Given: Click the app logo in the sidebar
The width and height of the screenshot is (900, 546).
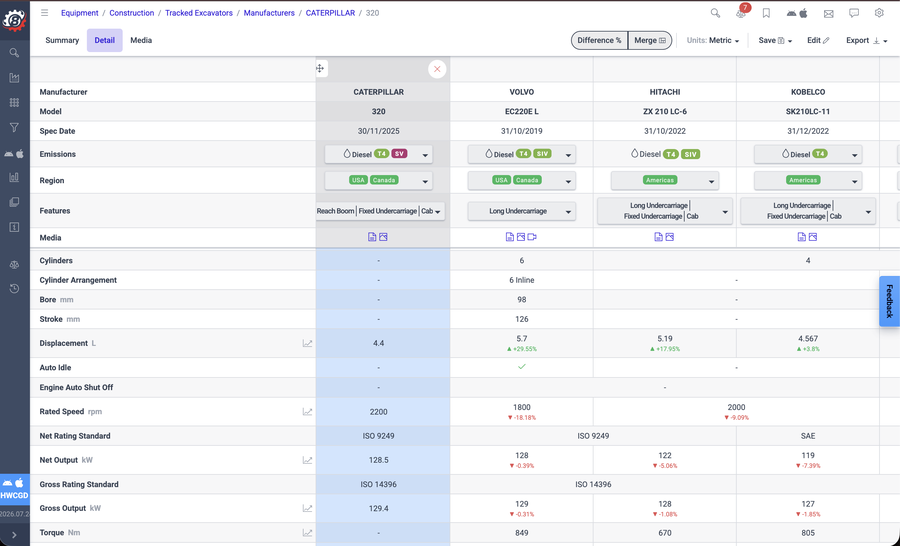Looking at the screenshot, I should click(14, 20).
